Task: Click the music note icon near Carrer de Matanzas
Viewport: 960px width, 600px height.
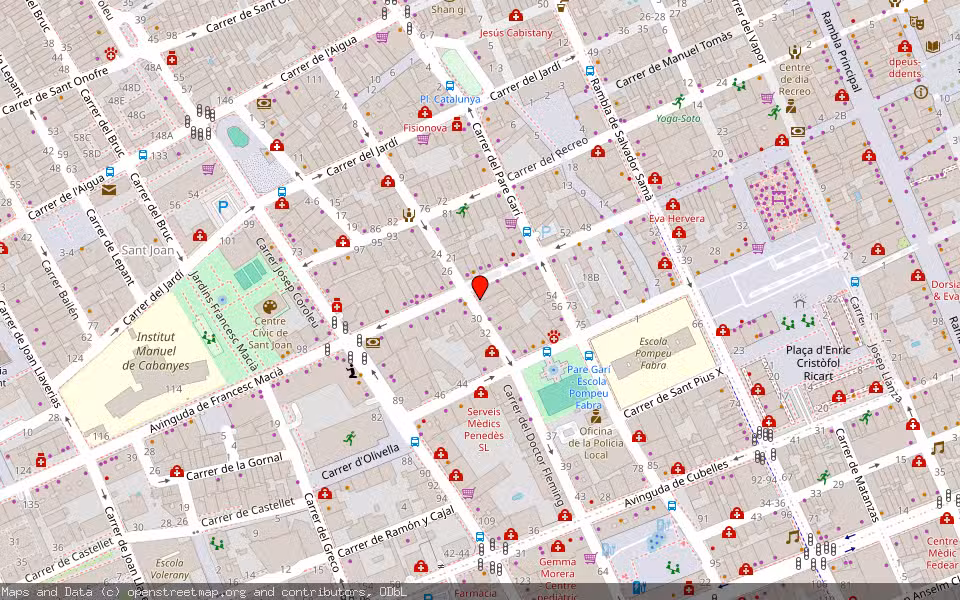Action: click(x=937, y=448)
